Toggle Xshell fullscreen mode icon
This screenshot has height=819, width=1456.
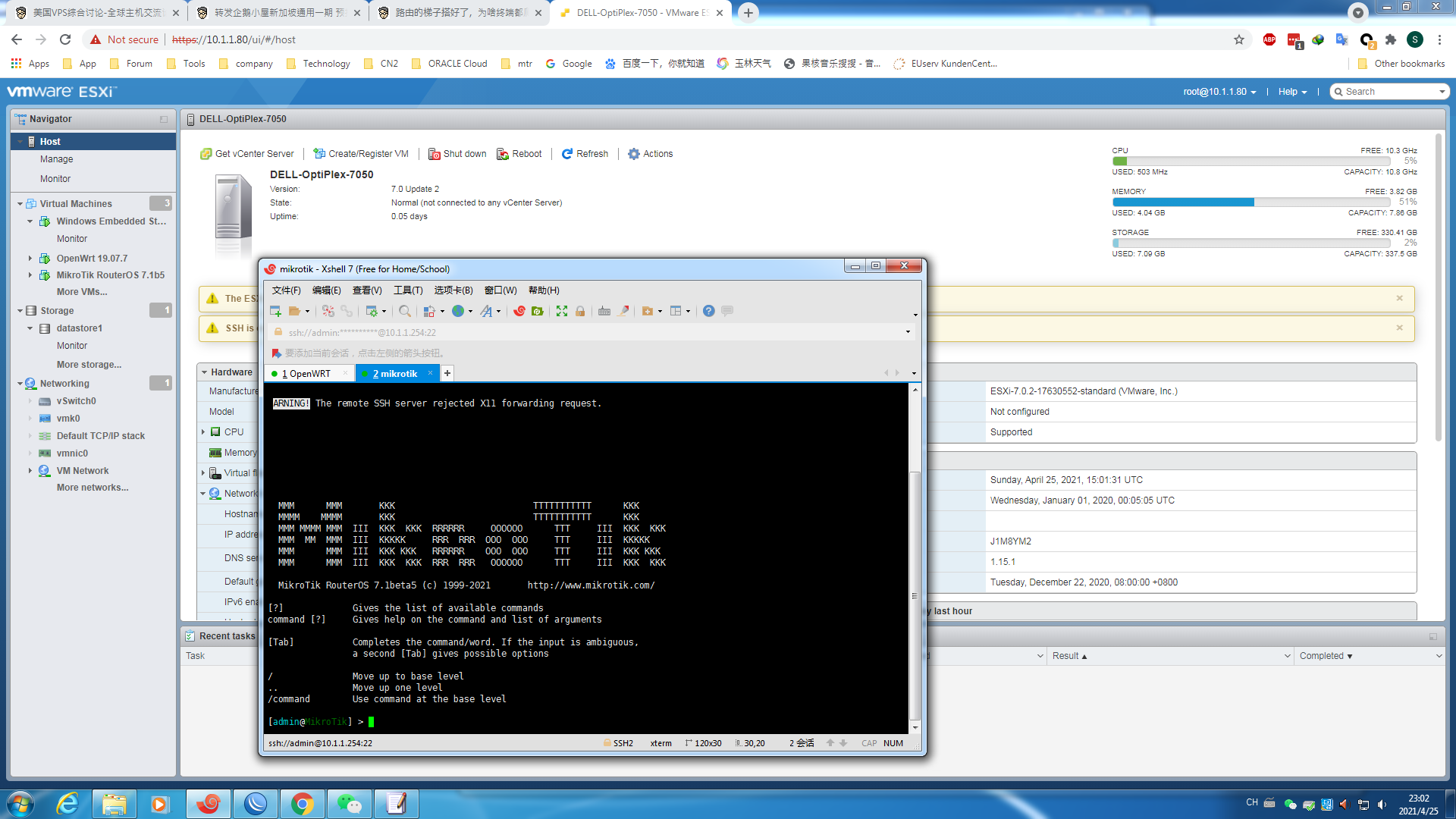(562, 311)
